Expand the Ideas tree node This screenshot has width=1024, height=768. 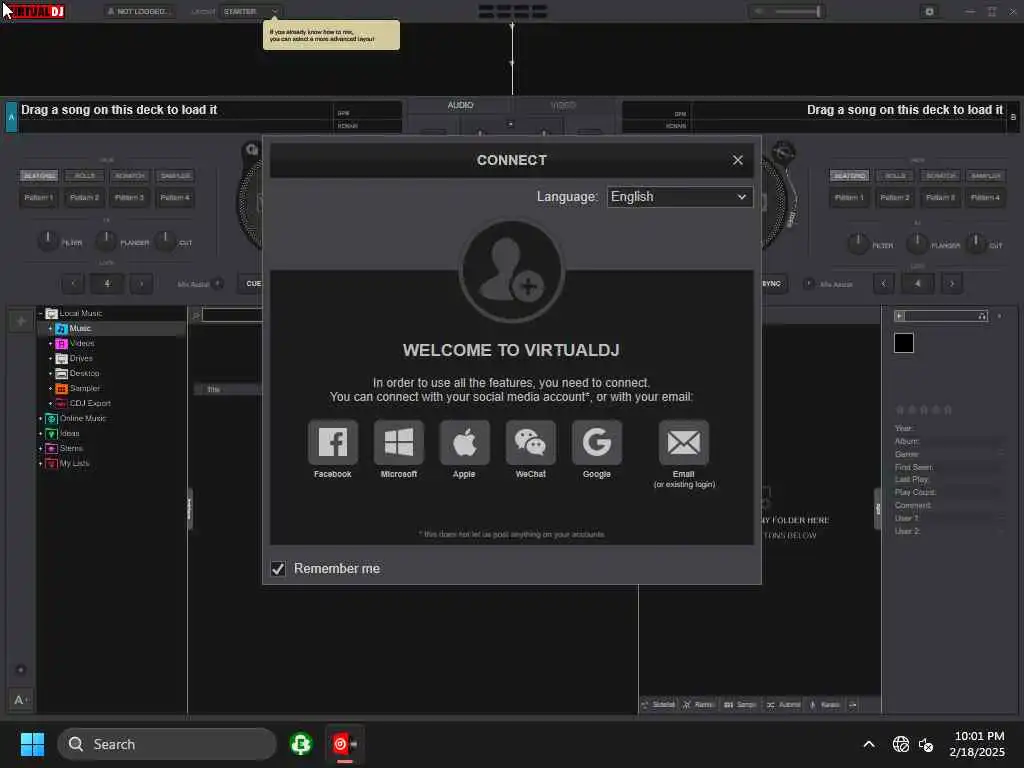point(40,434)
